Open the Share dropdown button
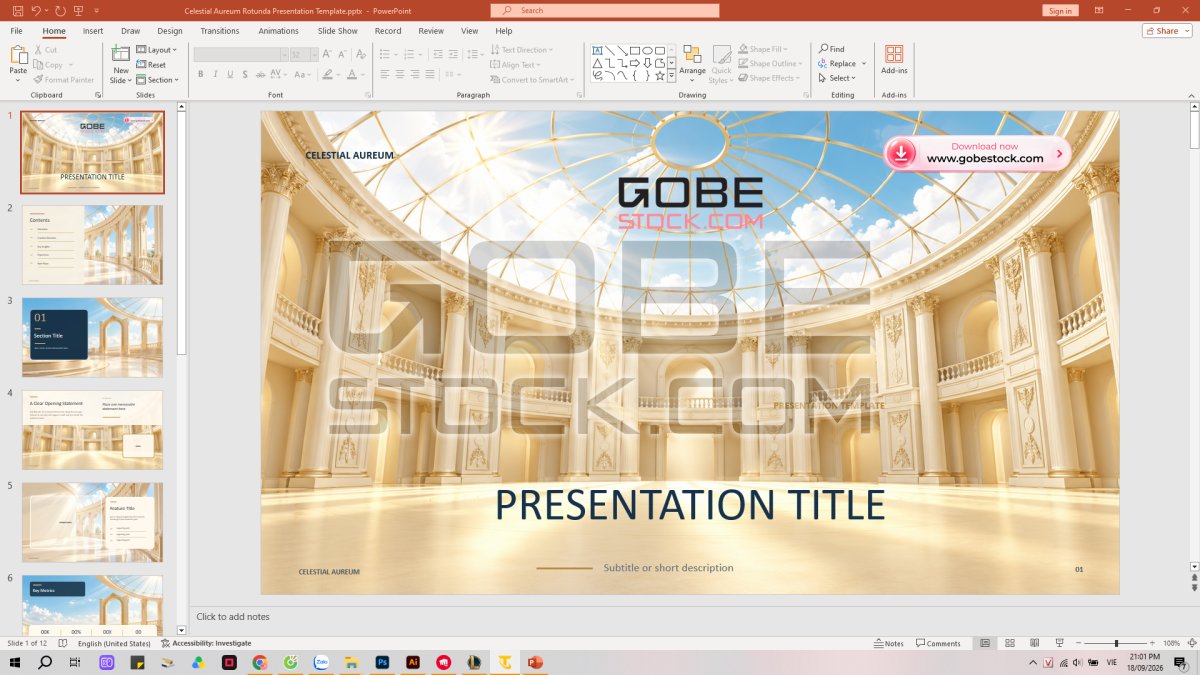 pos(1166,31)
